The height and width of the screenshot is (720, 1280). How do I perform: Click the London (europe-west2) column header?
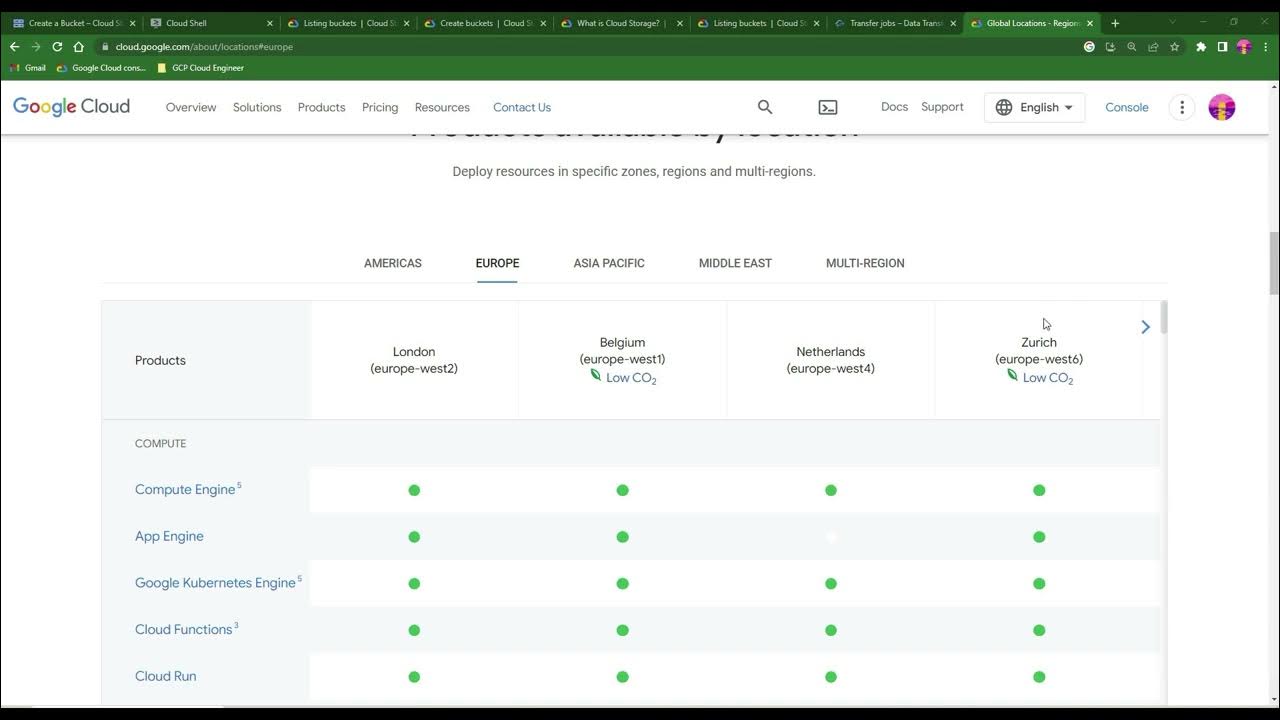click(414, 360)
